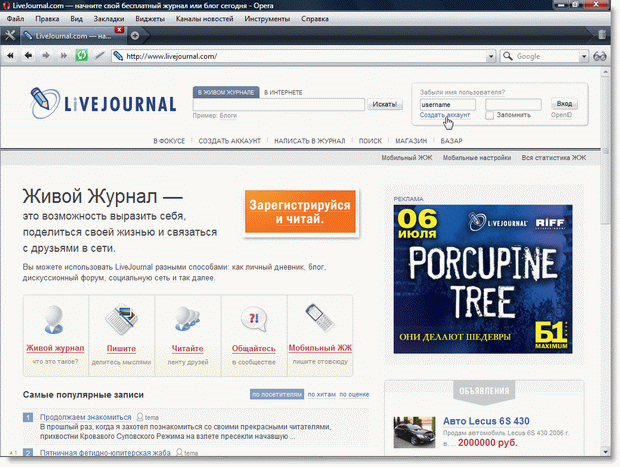Open the Виджеты menu
Screen dimensions: 620x467
coord(150,19)
